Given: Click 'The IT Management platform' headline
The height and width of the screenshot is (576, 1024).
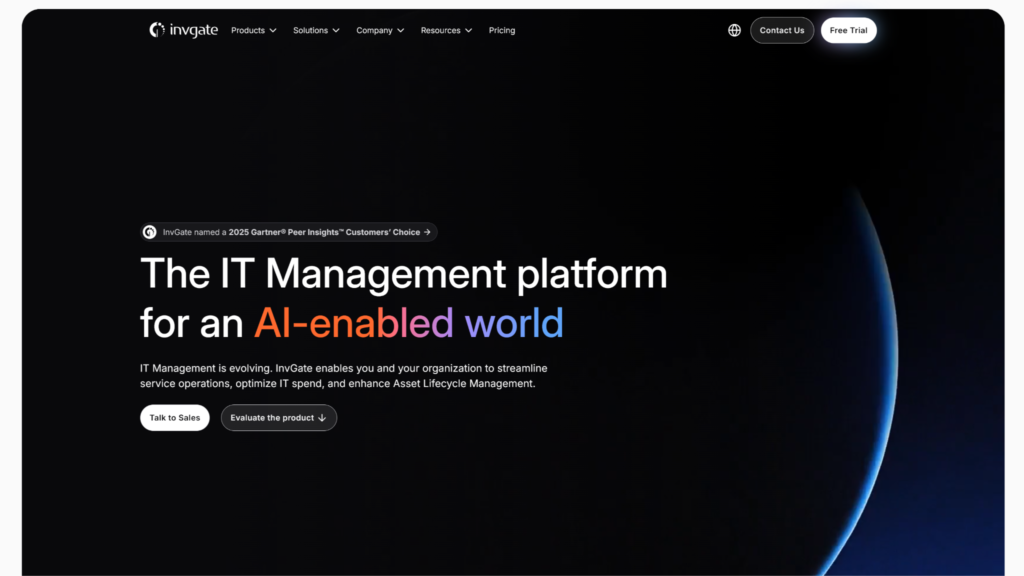Looking at the screenshot, I should [x=404, y=273].
